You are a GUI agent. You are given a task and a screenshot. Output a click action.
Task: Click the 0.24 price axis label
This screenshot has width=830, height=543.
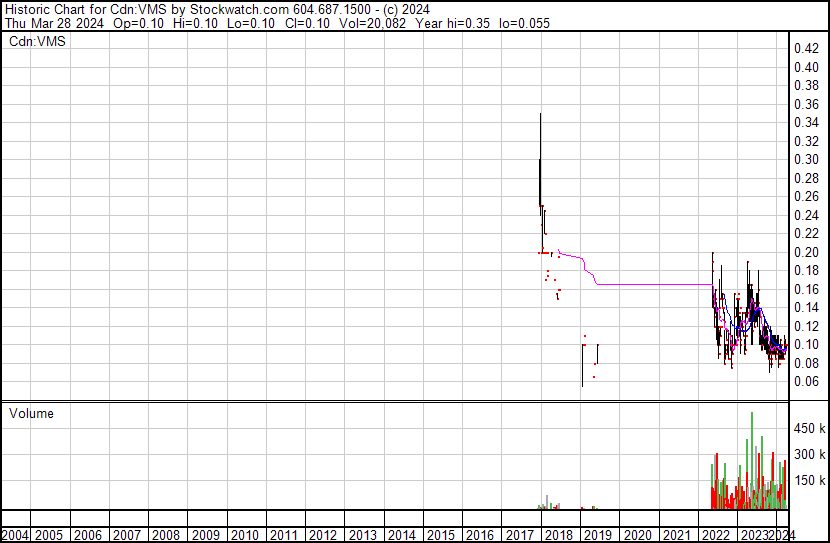pos(807,215)
